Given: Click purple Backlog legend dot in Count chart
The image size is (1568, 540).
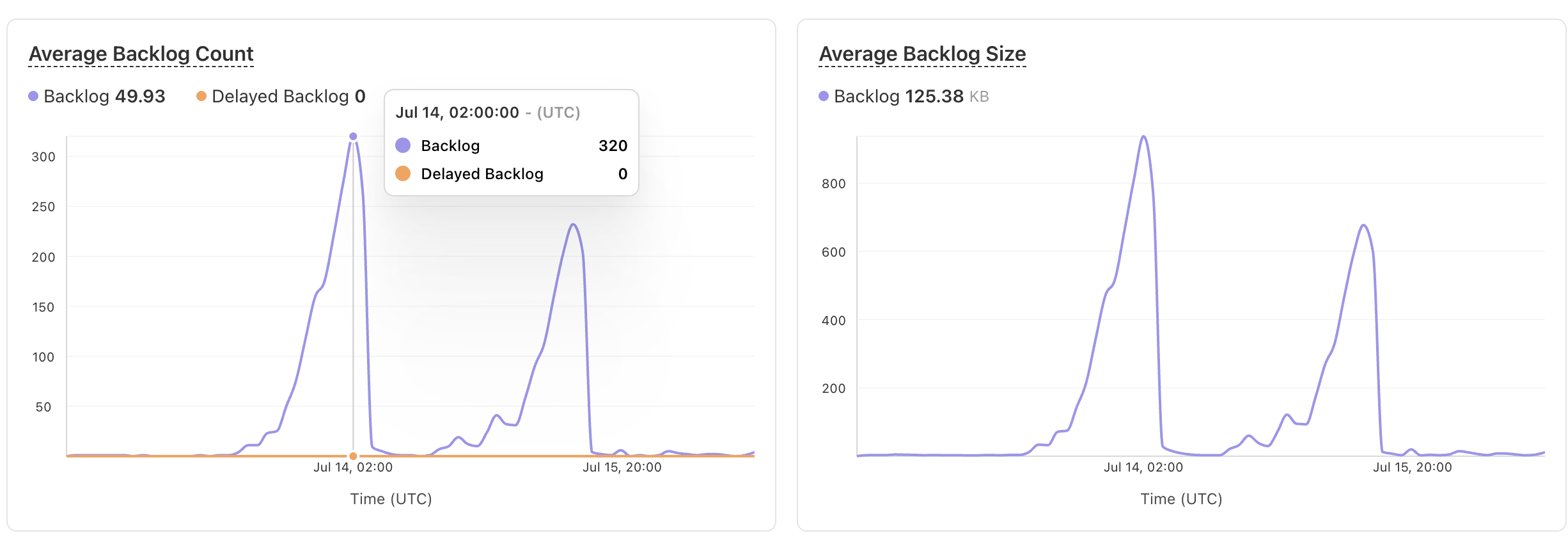Looking at the screenshot, I should [x=33, y=96].
